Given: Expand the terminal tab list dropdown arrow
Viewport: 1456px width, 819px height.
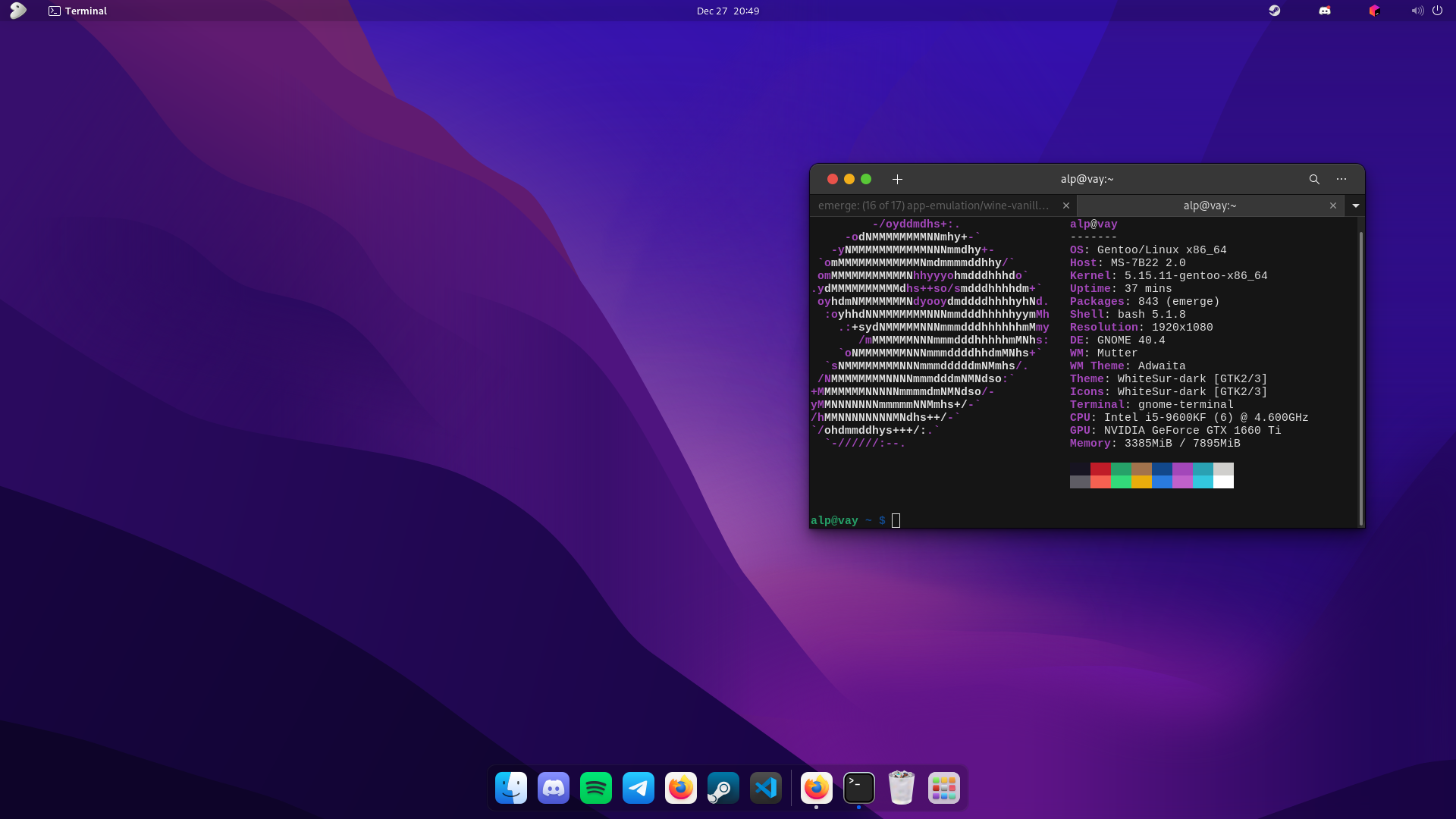Looking at the screenshot, I should pos(1355,206).
